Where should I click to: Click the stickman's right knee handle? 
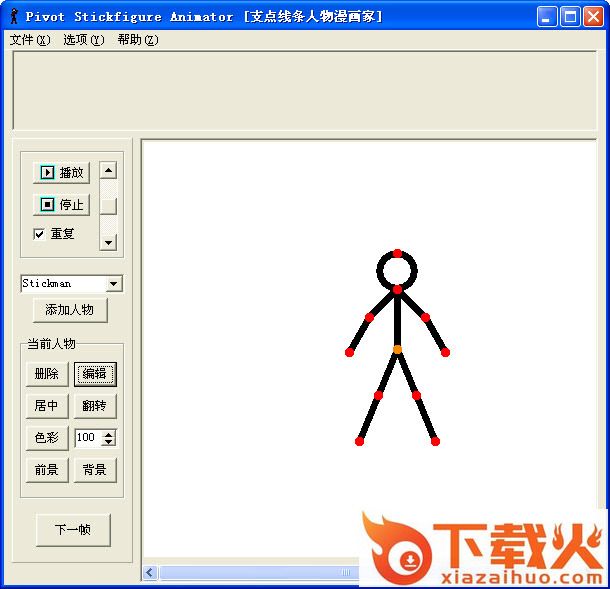[x=416, y=396]
